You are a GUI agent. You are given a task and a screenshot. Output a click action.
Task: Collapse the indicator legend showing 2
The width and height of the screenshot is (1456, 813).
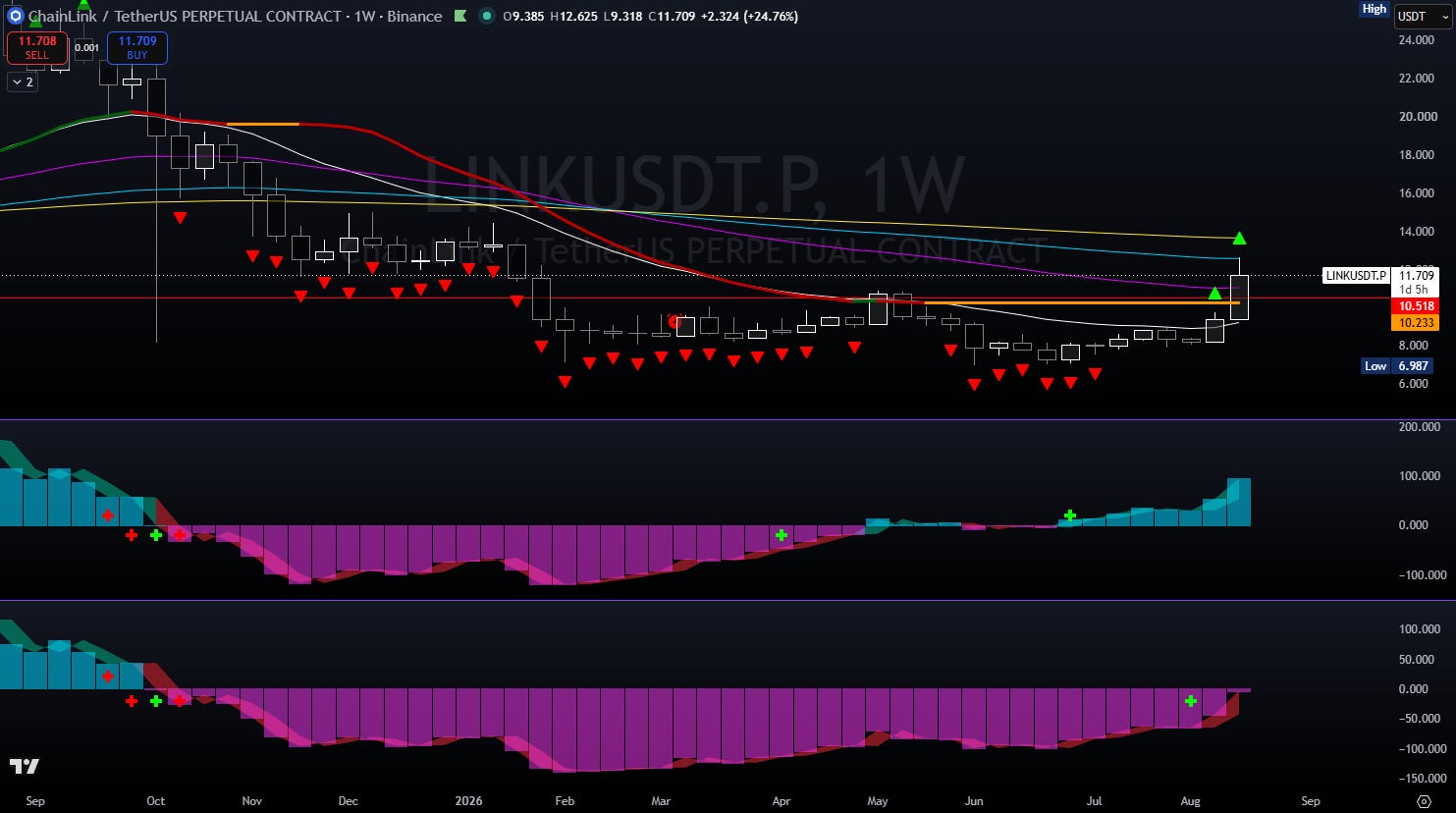point(23,82)
